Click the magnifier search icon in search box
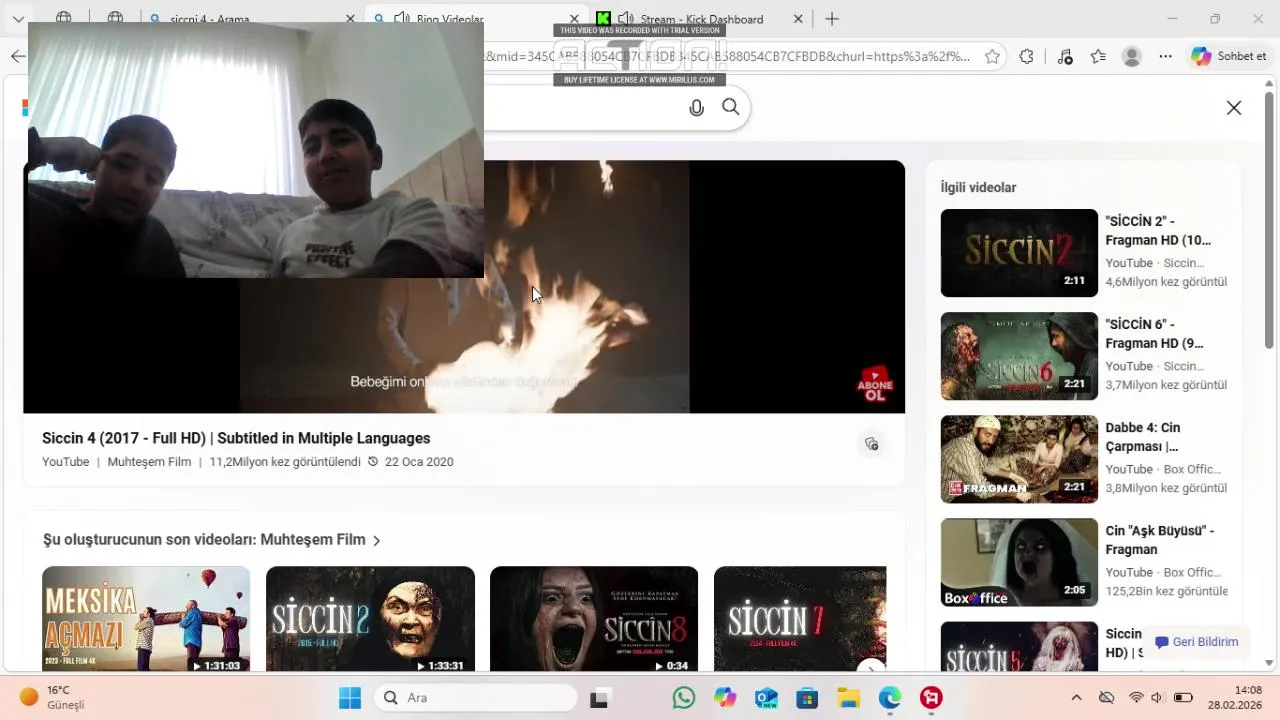The height and width of the screenshot is (720, 1280). [x=731, y=107]
